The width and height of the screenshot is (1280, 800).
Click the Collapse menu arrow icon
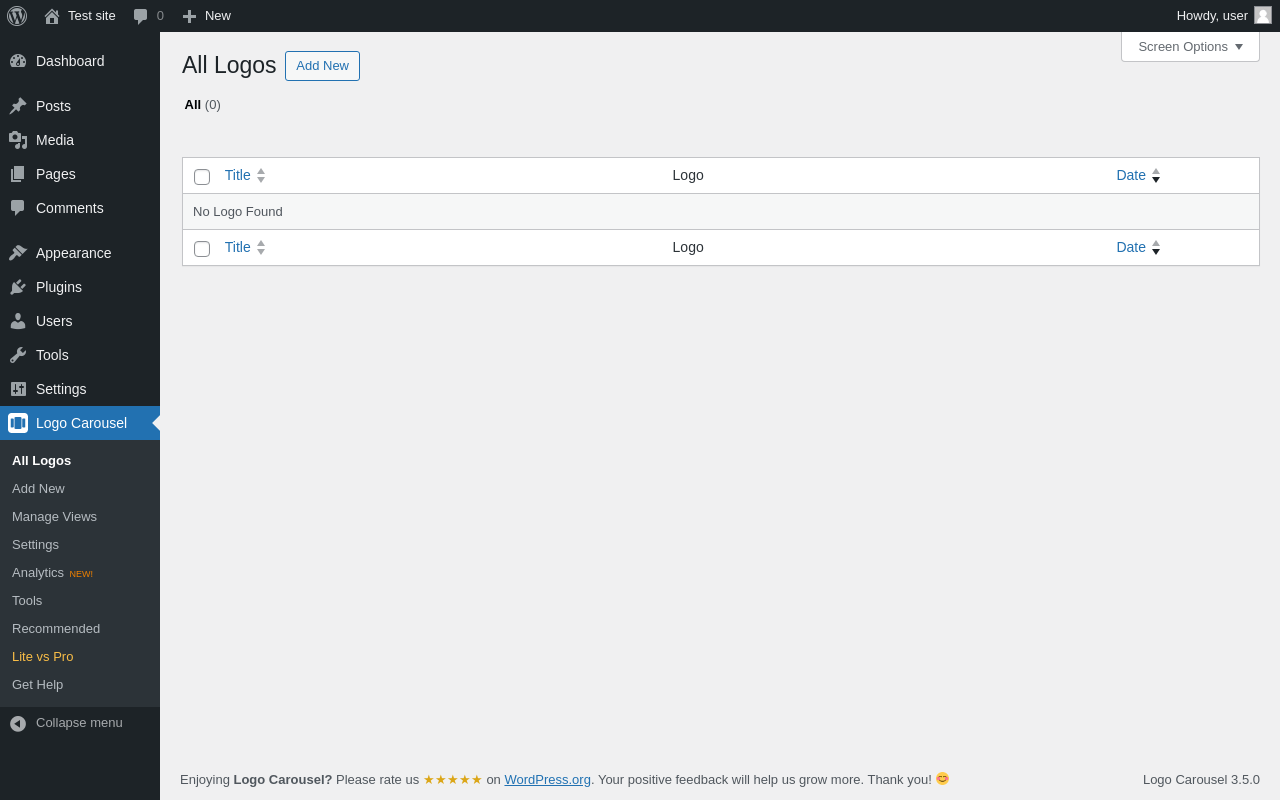click(18, 723)
